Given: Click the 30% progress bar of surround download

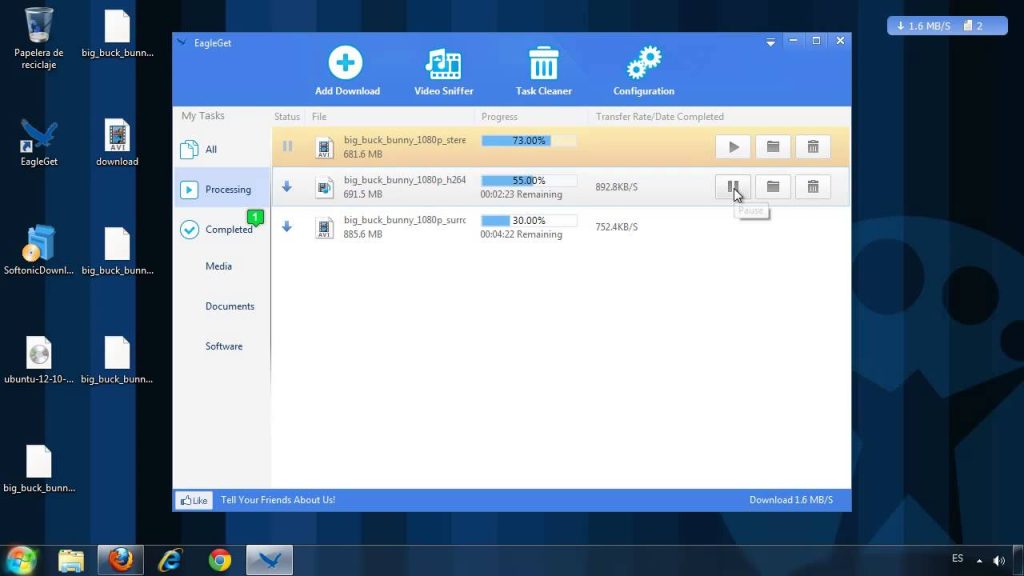Looking at the screenshot, I should (528, 220).
